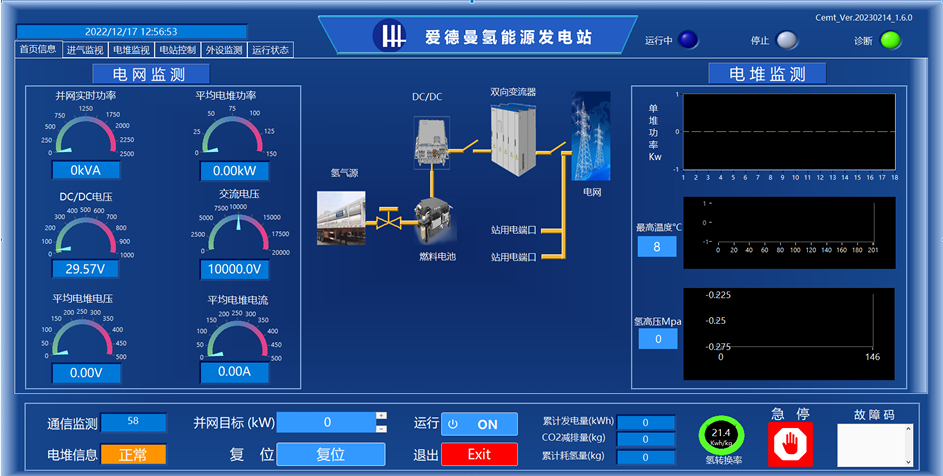Click the DC/DC converter image

click(432, 142)
